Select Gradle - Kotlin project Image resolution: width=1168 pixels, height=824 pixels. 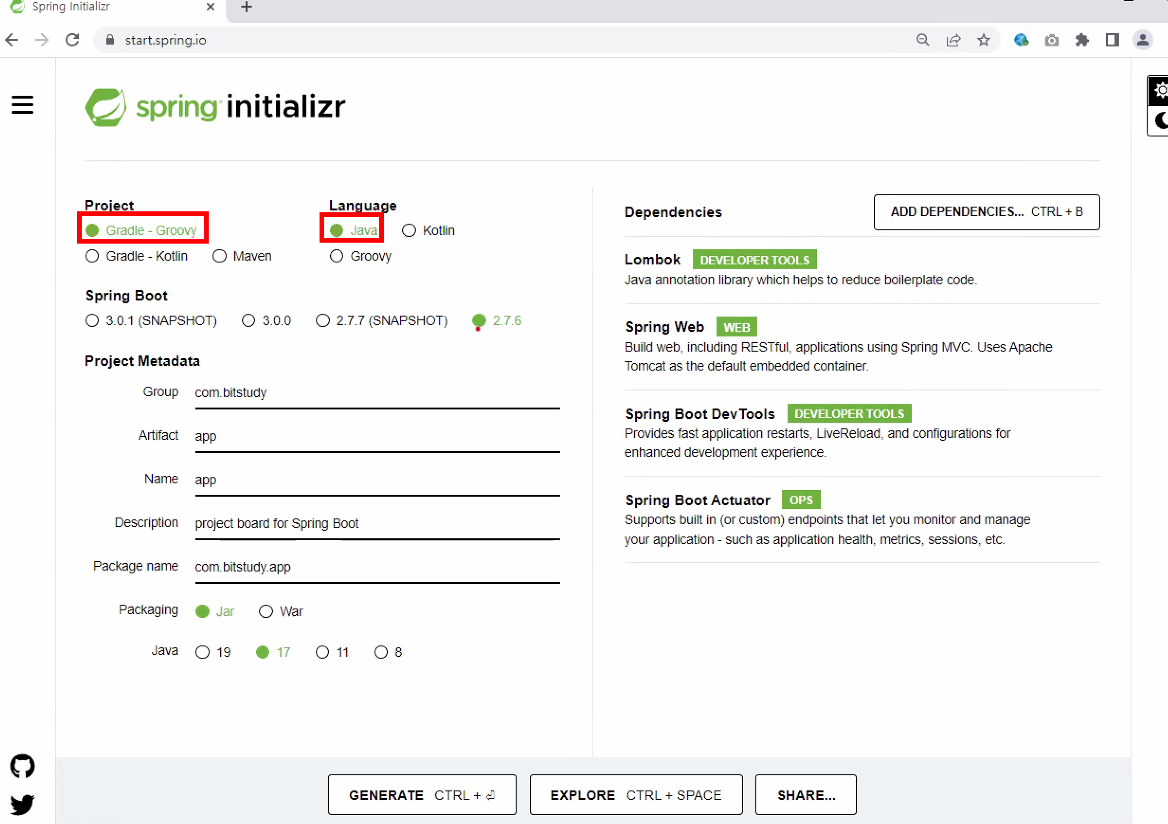click(x=137, y=256)
